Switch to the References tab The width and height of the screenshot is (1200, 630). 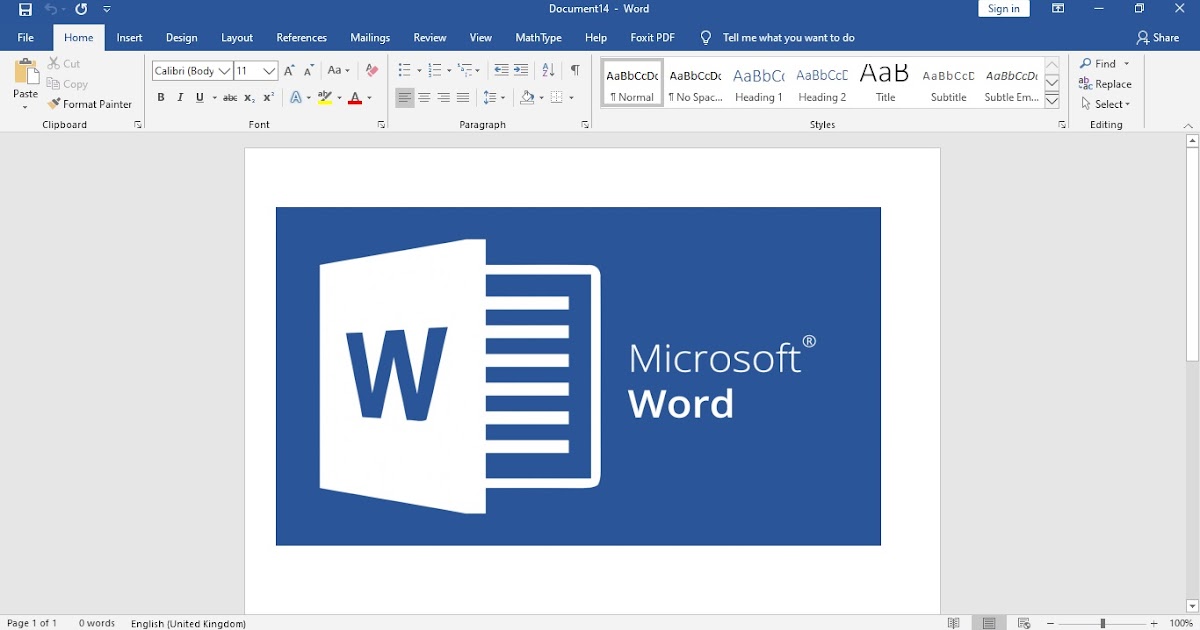[x=302, y=38]
